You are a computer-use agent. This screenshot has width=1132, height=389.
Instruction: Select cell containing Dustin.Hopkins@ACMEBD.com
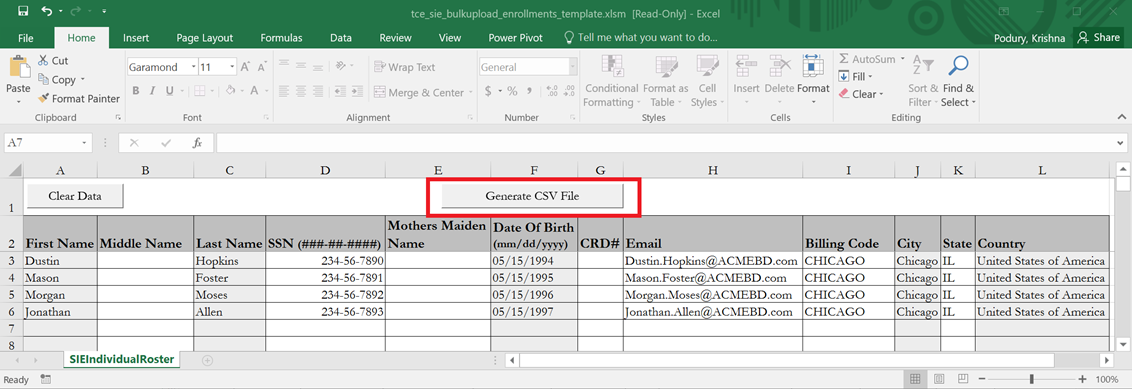[x=713, y=261]
